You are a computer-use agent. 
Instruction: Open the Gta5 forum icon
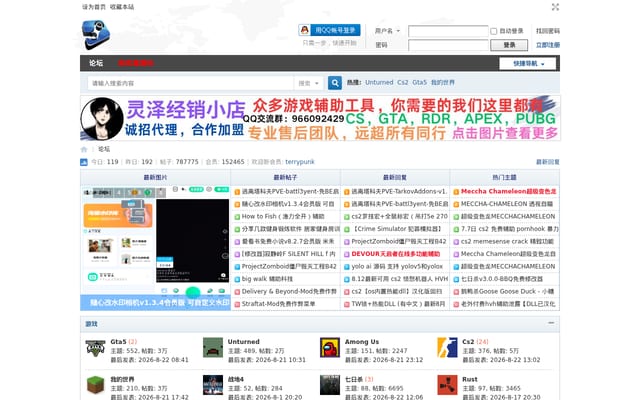coord(96,348)
